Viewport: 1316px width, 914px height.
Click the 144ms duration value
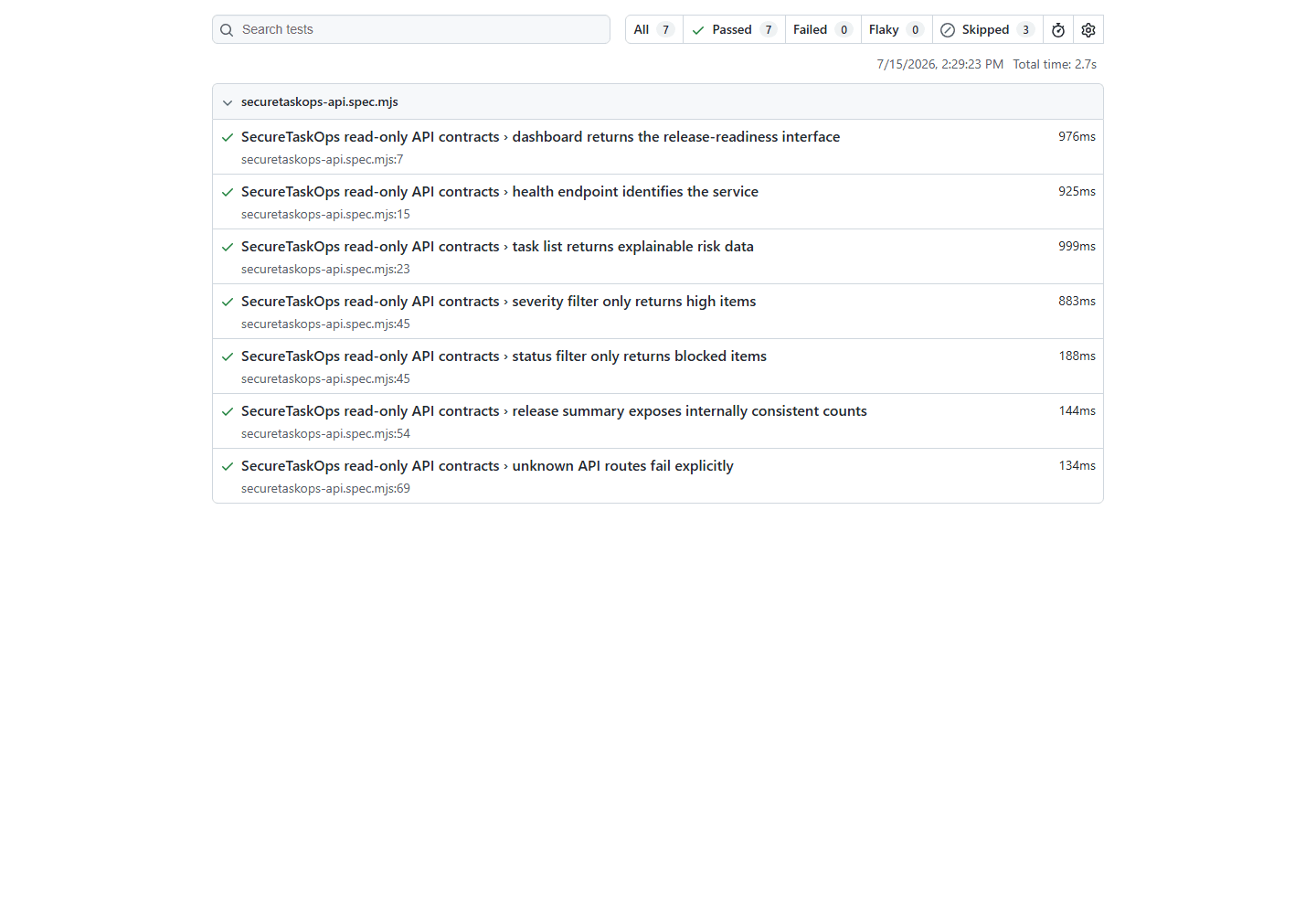[1077, 410]
